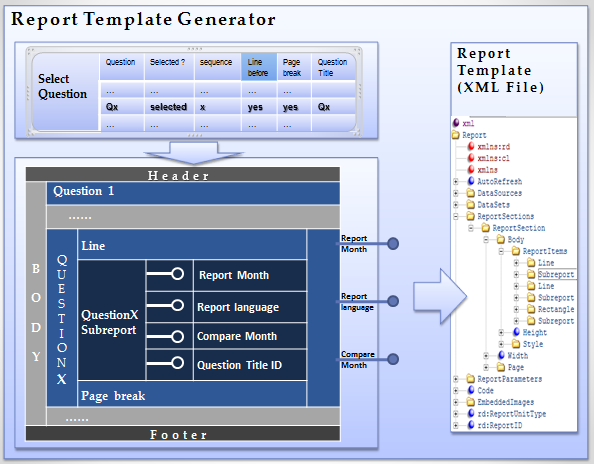The image size is (594, 464).
Task: Click the 'Line' block in Question X
Action: 192,244
